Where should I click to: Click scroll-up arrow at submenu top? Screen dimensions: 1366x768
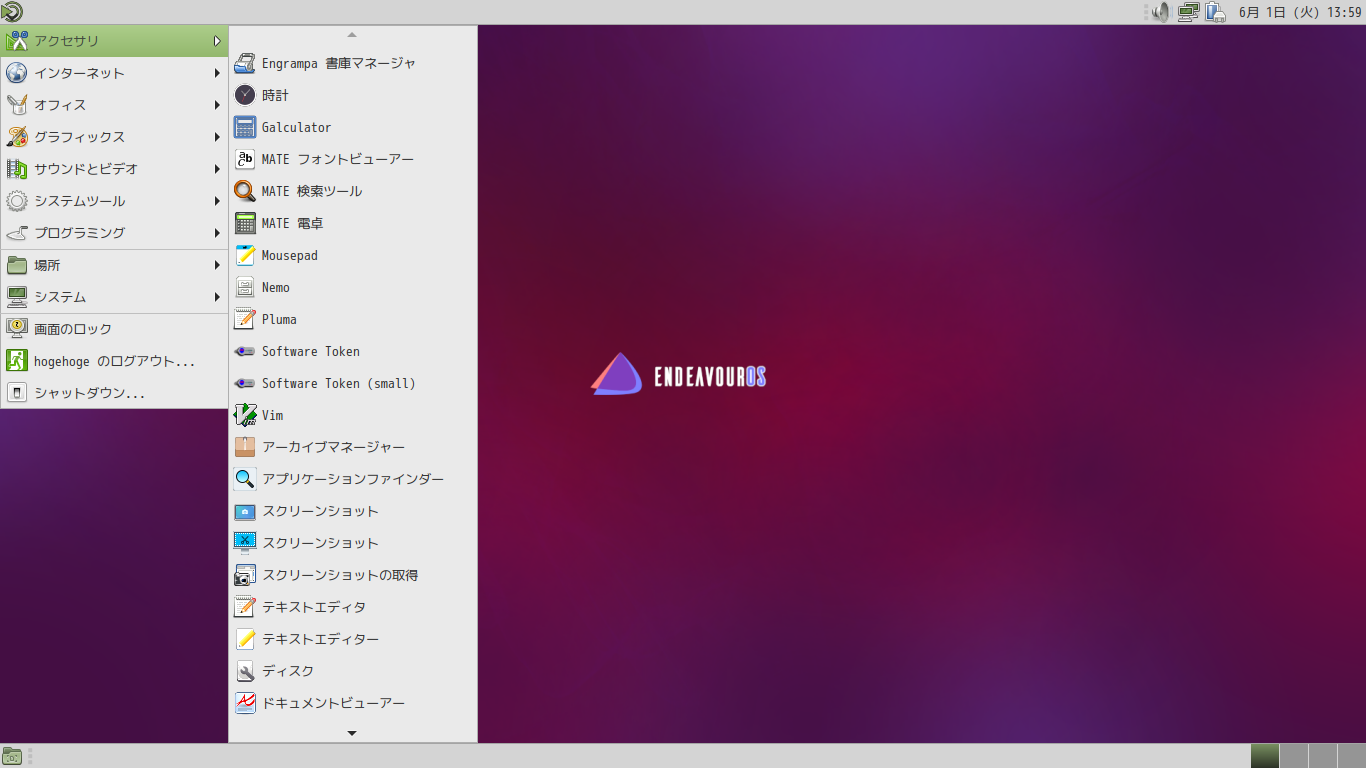click(x=352, y=35)
